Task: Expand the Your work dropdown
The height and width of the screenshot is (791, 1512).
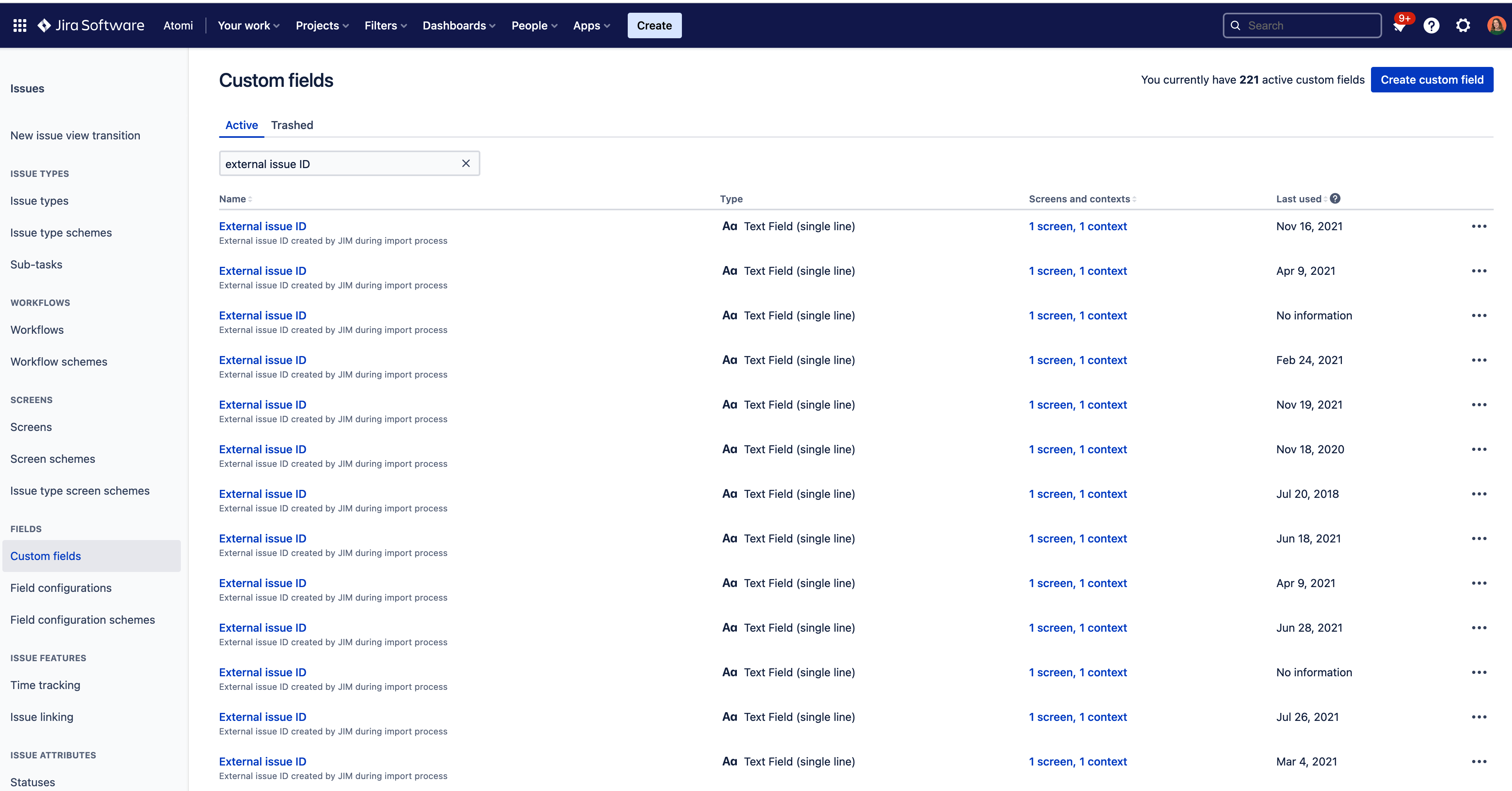Action: pyautogui.click(x=248, y=25)
